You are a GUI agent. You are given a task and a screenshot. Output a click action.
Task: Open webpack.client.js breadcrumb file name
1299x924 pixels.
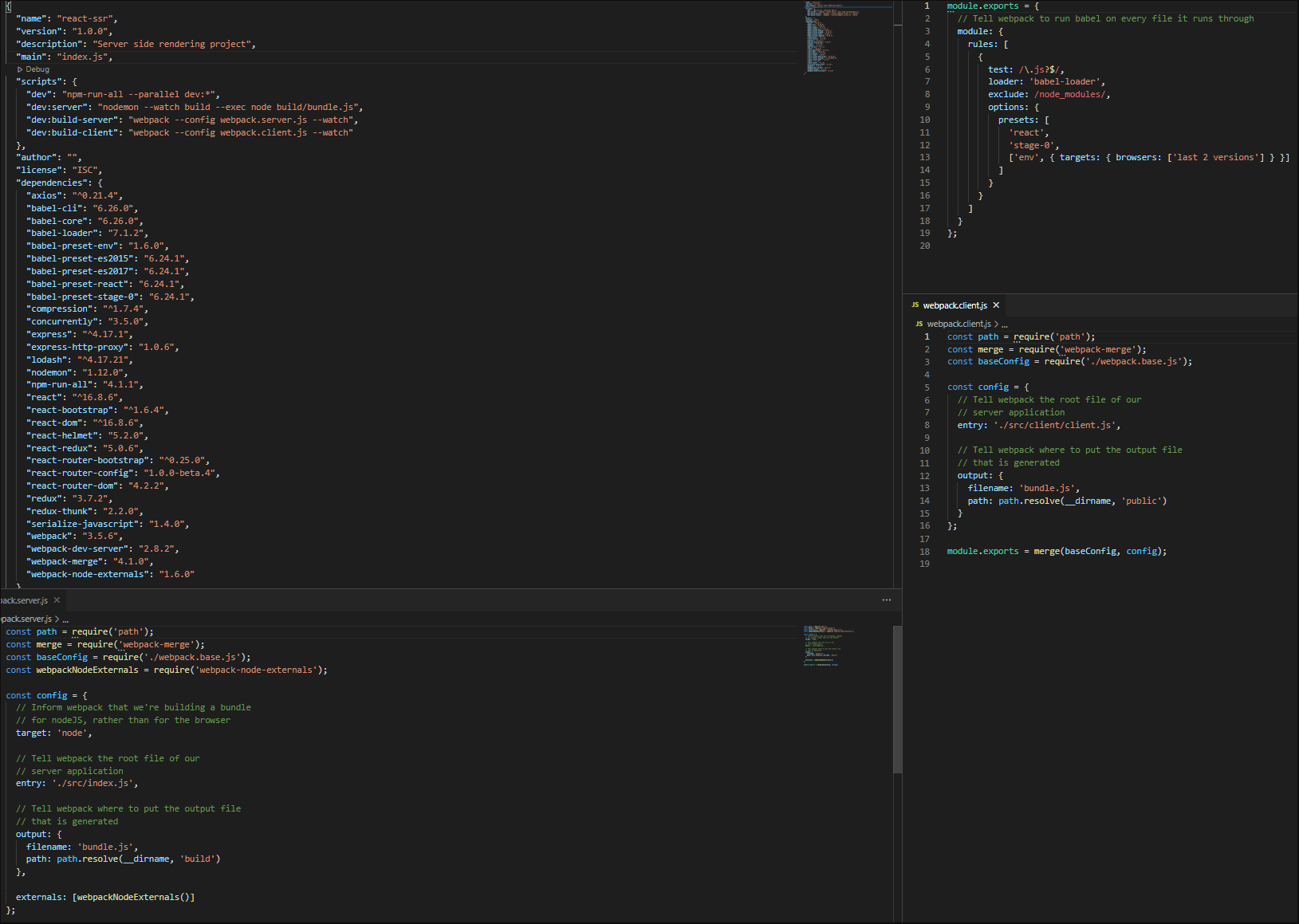point(959,324)
